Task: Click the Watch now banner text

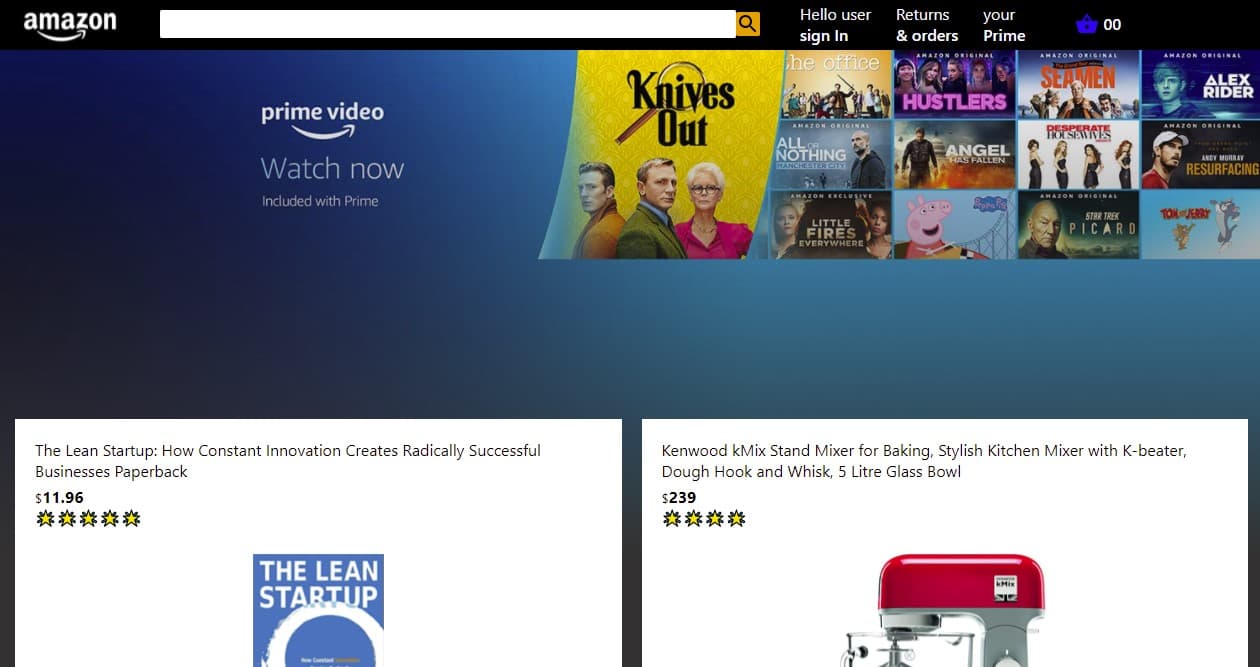Action: point(332,168)
